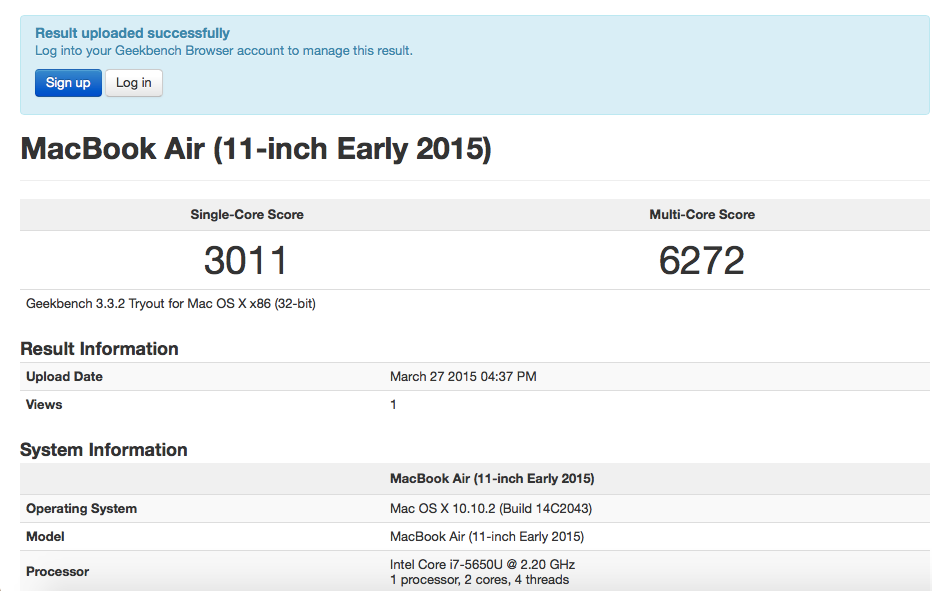Viewport: 932px width, 591px height.
Task: Select 'Intel Core i7-5650U @ 2.20 GHz' text
Action: pos(482,564)
